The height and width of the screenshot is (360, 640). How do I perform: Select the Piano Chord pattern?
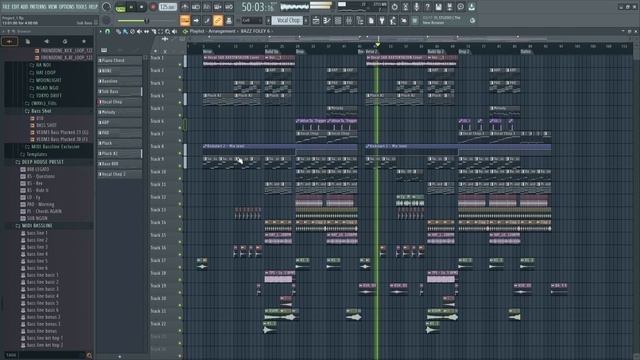120,60
